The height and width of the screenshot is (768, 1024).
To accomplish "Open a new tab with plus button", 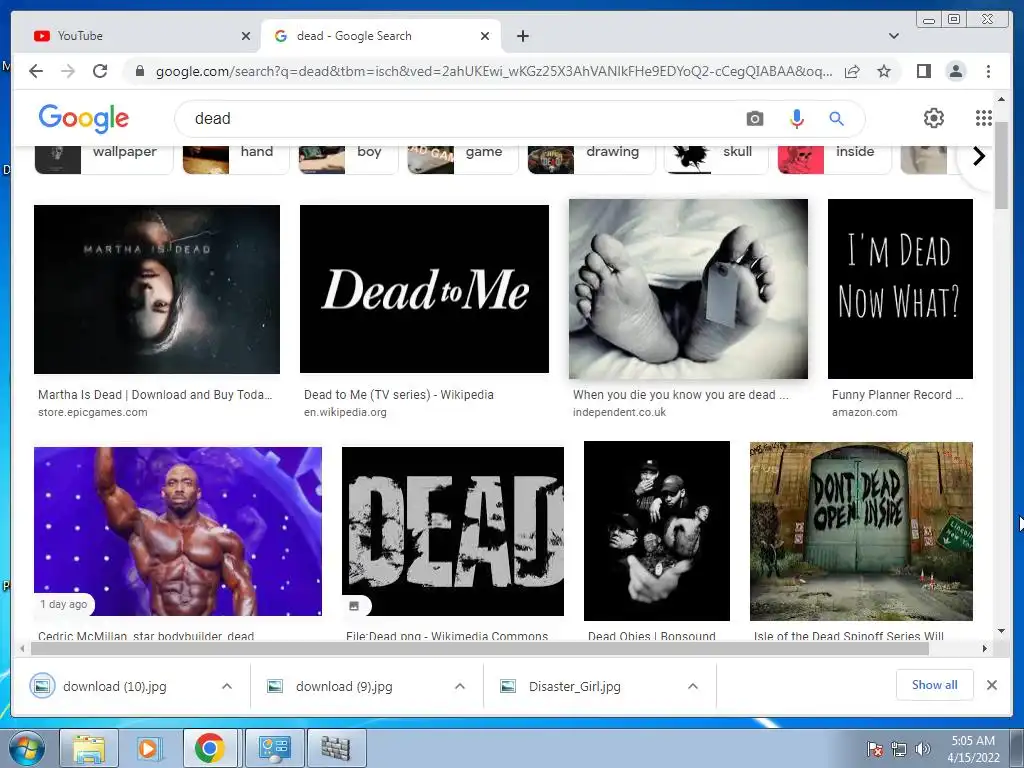I will (x=522, y=36).
